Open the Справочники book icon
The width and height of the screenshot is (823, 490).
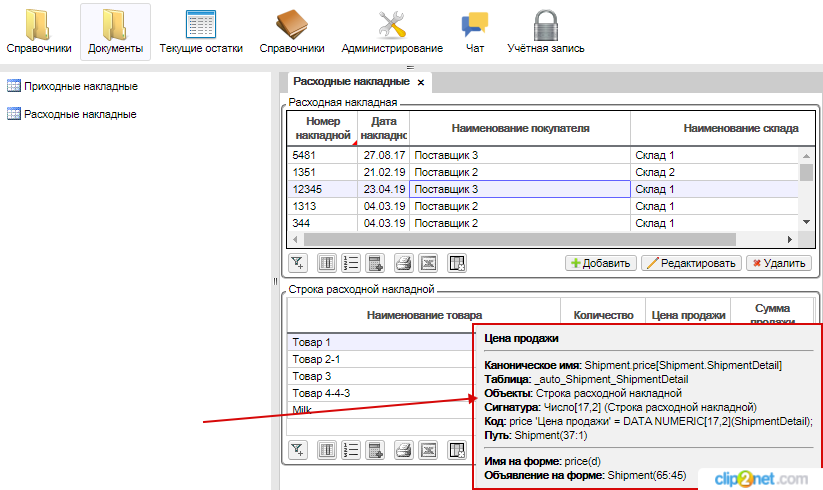tap(292, 31)
